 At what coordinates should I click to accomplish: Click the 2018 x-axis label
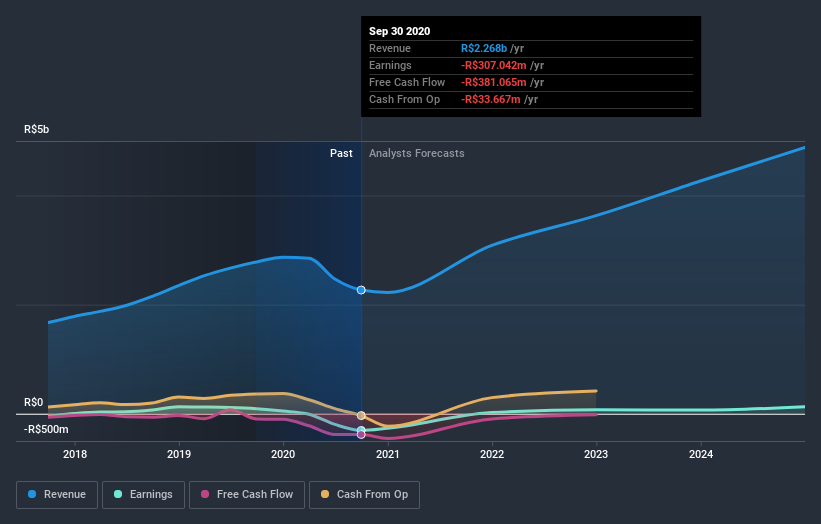click(x=75, y=454)
